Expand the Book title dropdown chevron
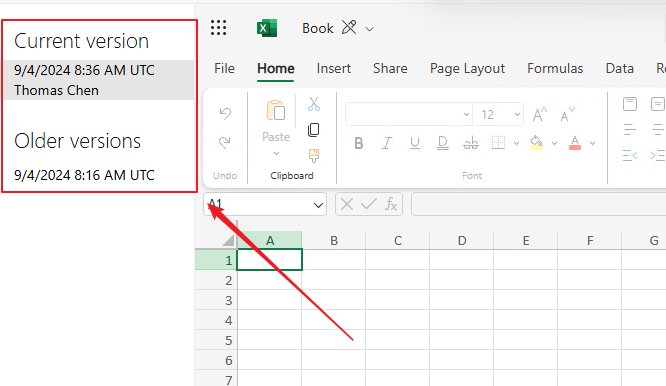666x386 pixels. pyautogui.click(x=370, y=29)
